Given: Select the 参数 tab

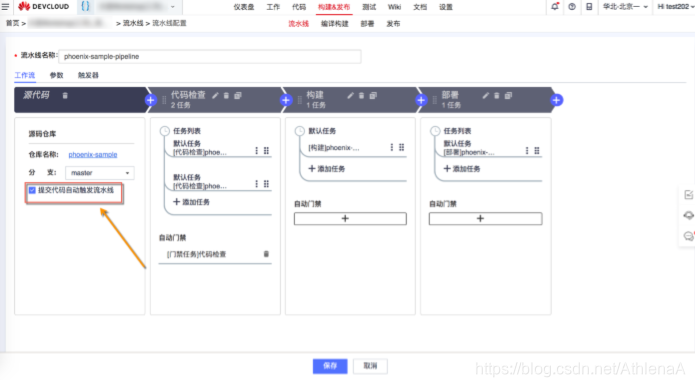Looking at the screenshot, I should tap(56, 75).
